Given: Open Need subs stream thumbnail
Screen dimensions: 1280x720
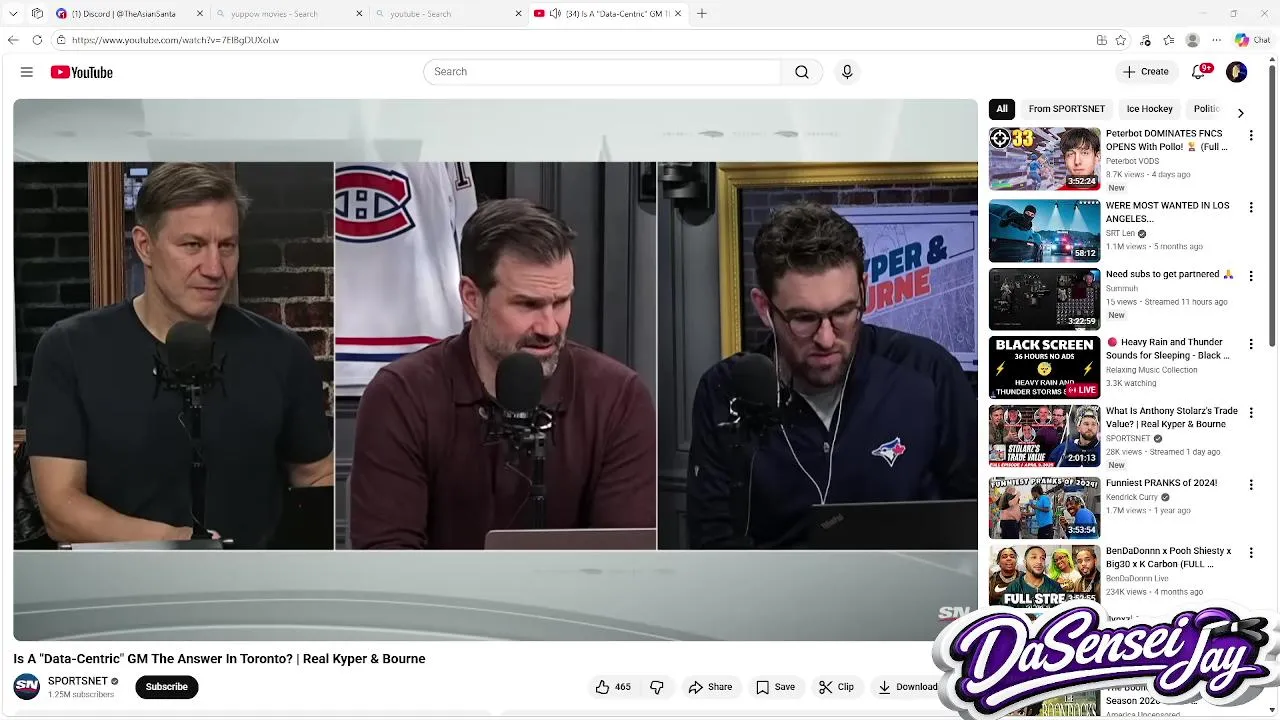Looking at the screenshot, I should [1044, 299].
